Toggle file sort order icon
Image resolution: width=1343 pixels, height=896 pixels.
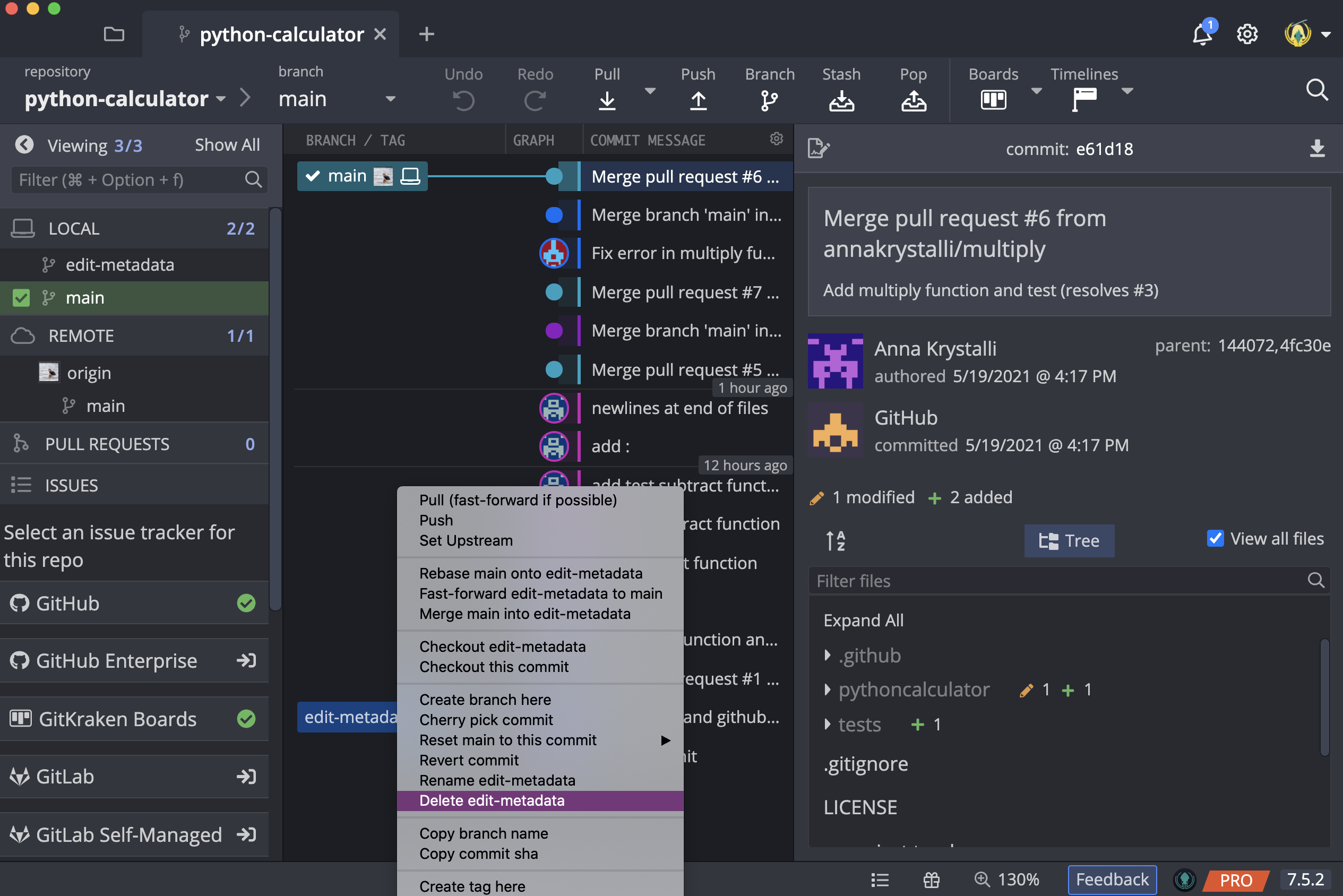[x=836, y=540]
